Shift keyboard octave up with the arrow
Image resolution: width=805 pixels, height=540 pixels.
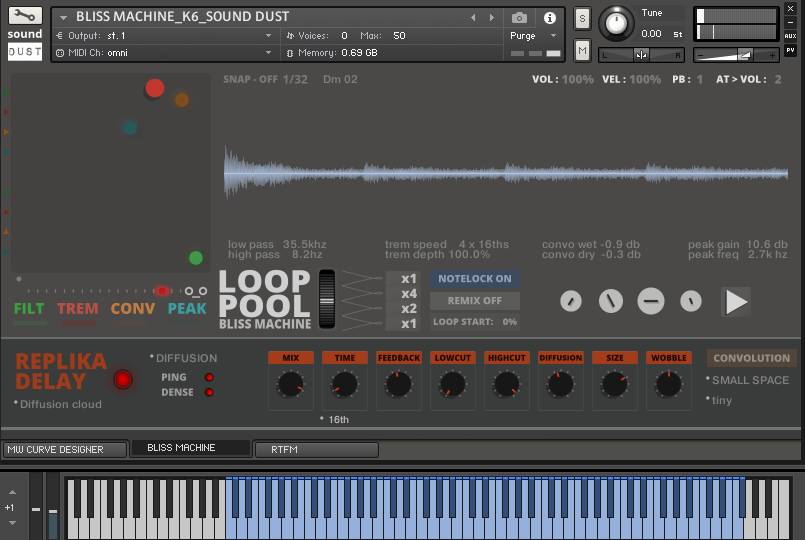click(x=12, y=492)
